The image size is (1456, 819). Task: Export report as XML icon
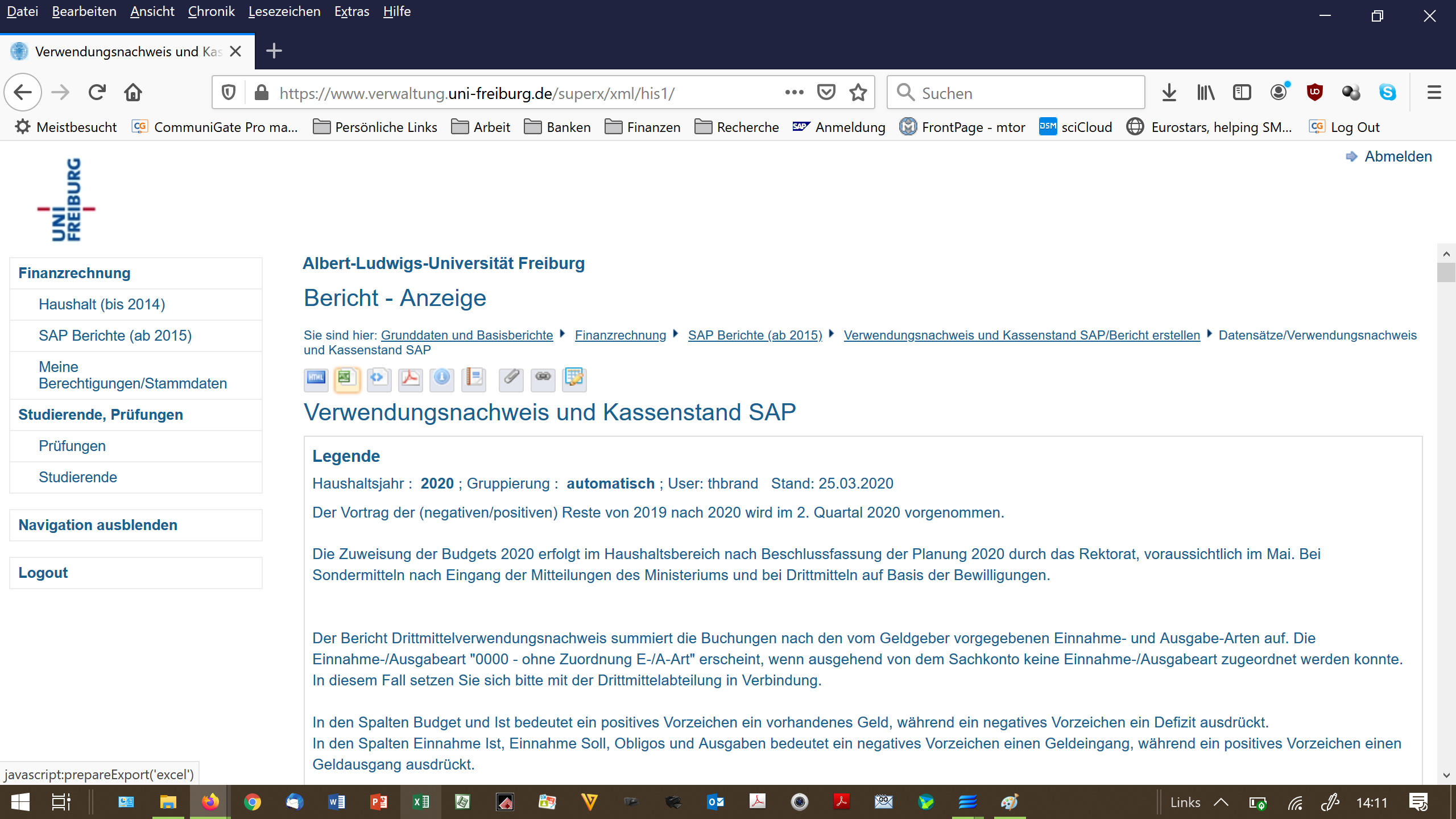point(379,379)
